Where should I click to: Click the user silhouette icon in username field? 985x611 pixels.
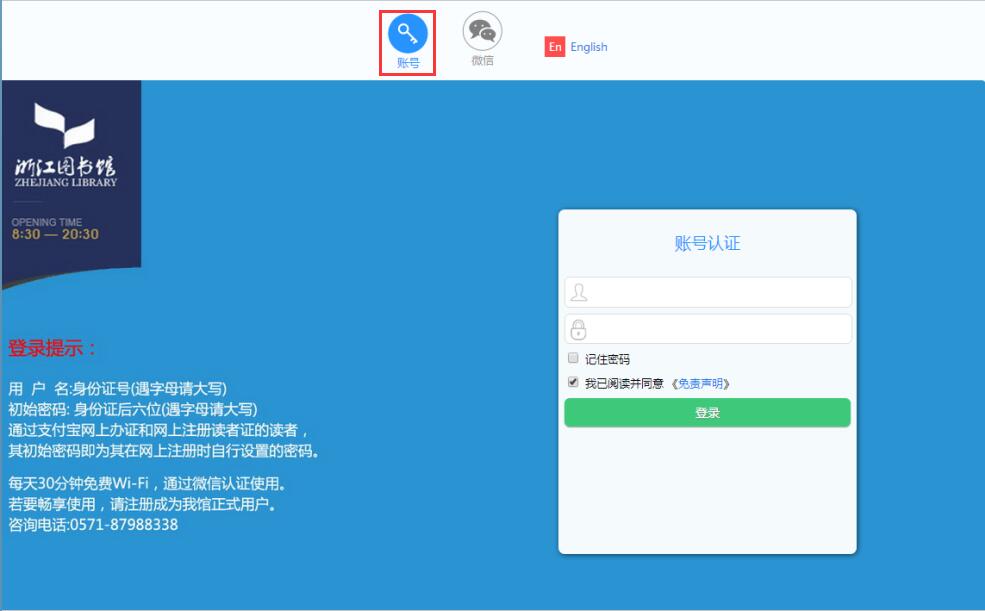point(579,293)
